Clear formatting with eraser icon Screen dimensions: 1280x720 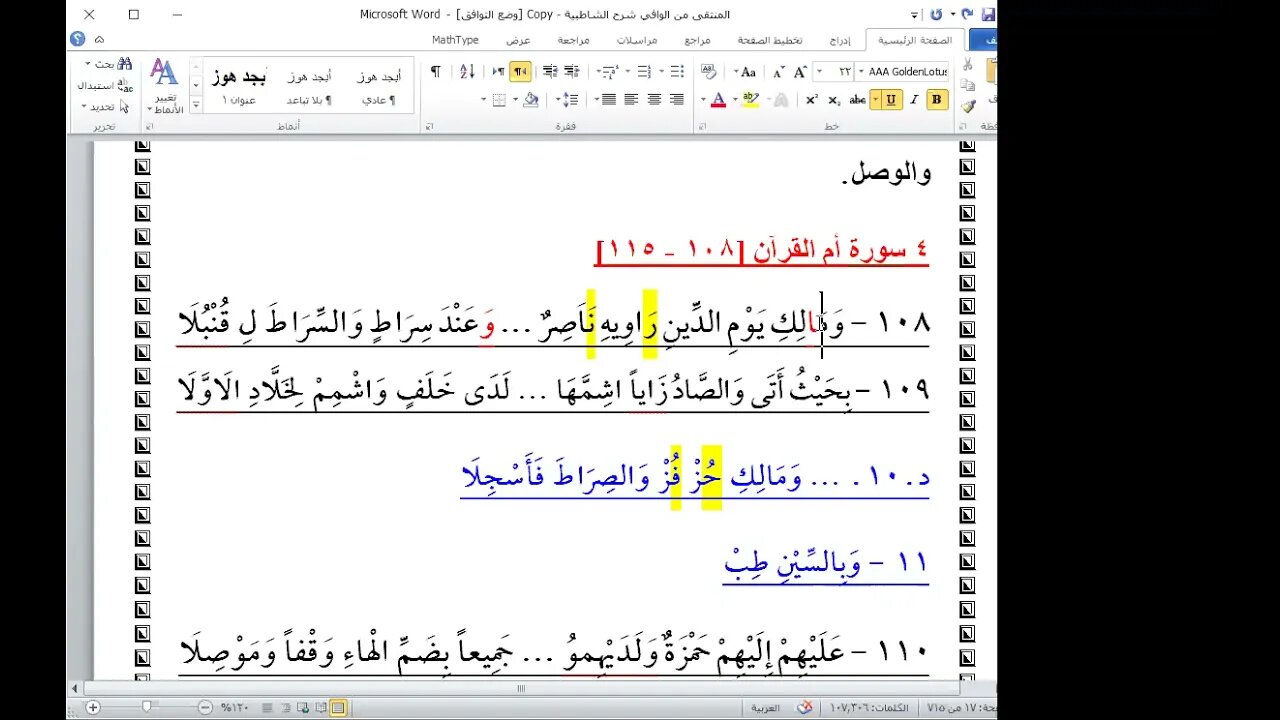pyautogui.click(x=708, y=71)
